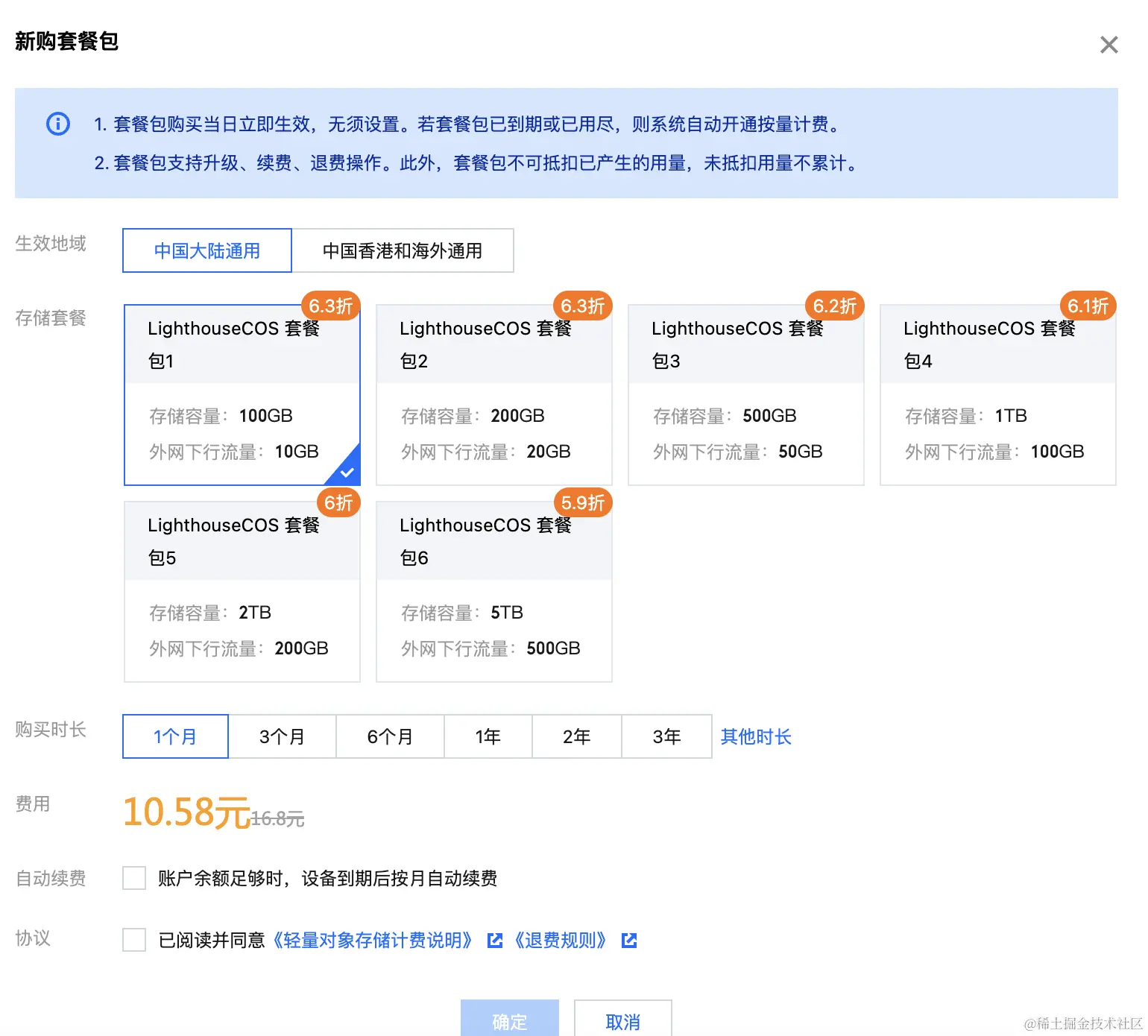Select 1年 purchase duration
The width and height of the screenshot is (1148, 1036).
click(488, 736)
